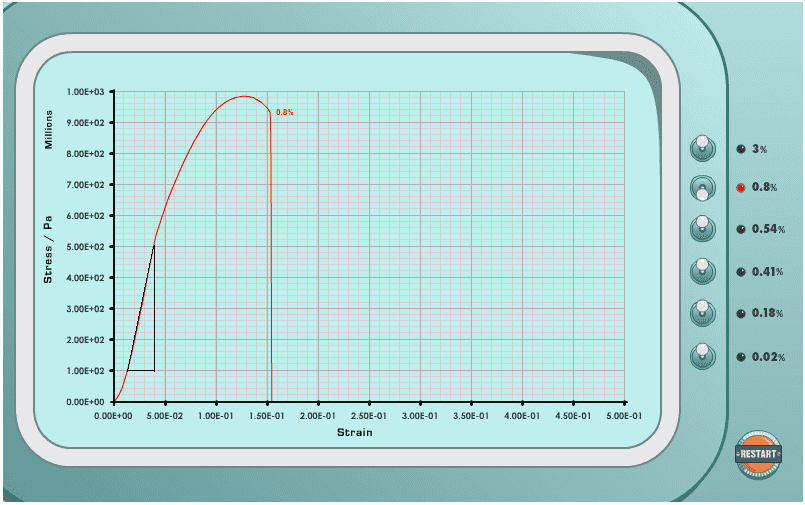Click the Millions axis unit label
The image size is (805, 505).
point(49,129)
